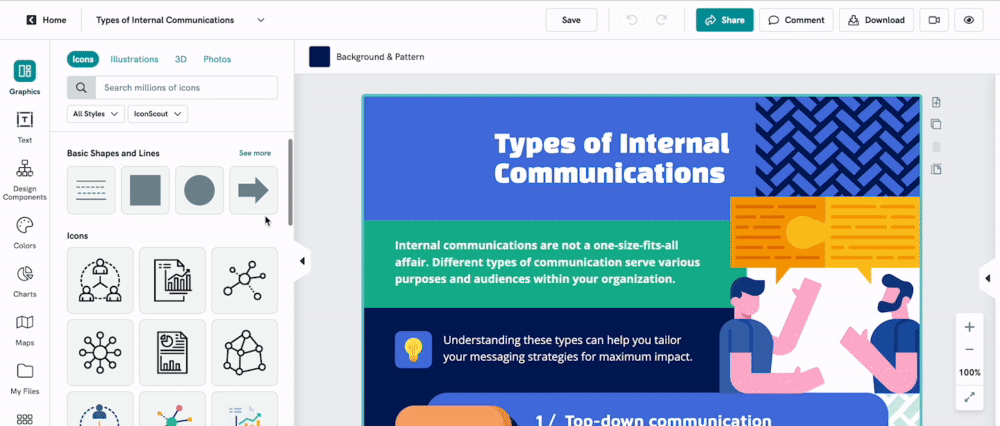Image resolution: width=1000 pixels, height=426 pixels.
Task: Click the search magnifier icon
Action: 81,87
